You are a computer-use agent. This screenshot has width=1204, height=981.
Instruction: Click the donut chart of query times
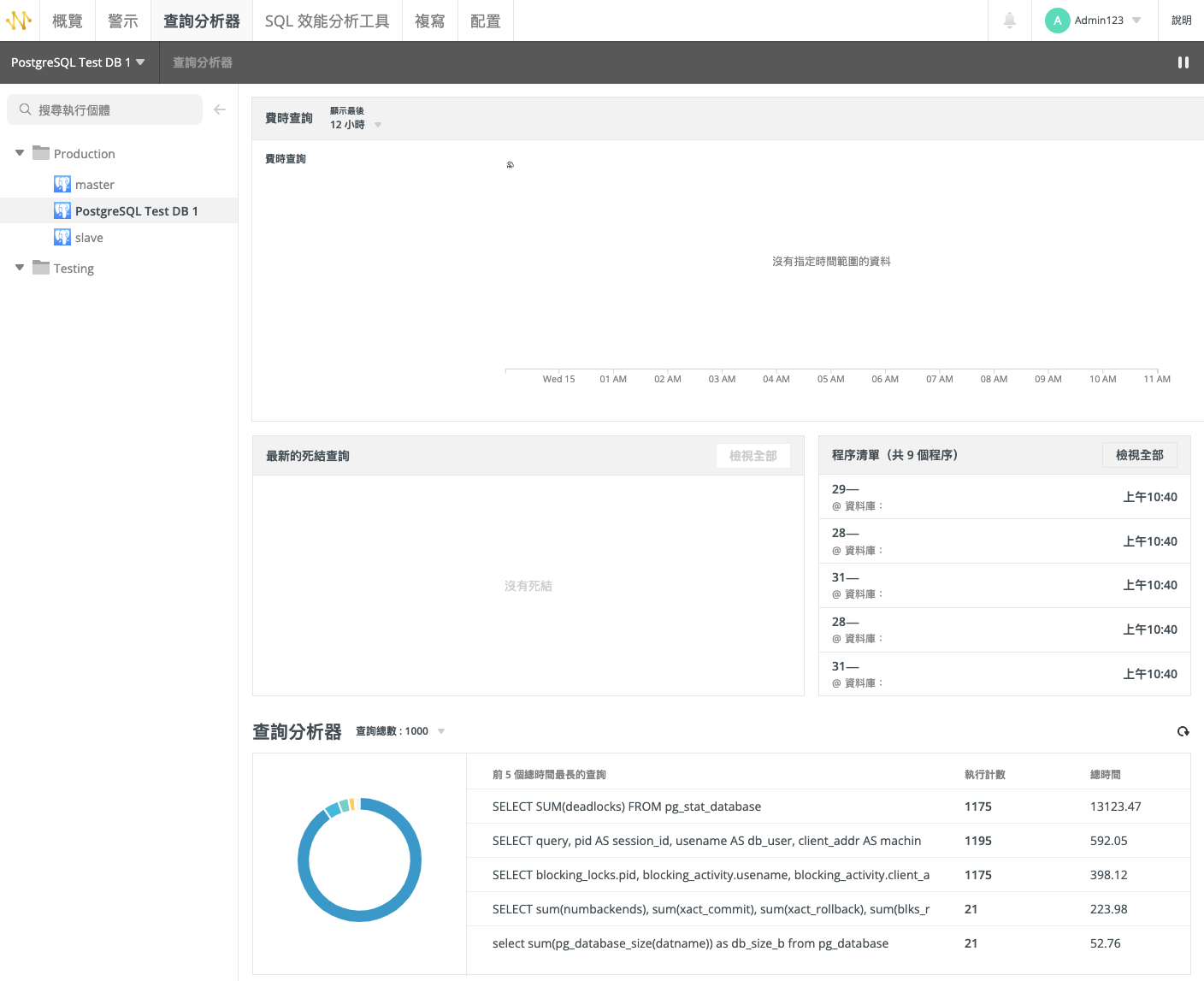[359, 860]
